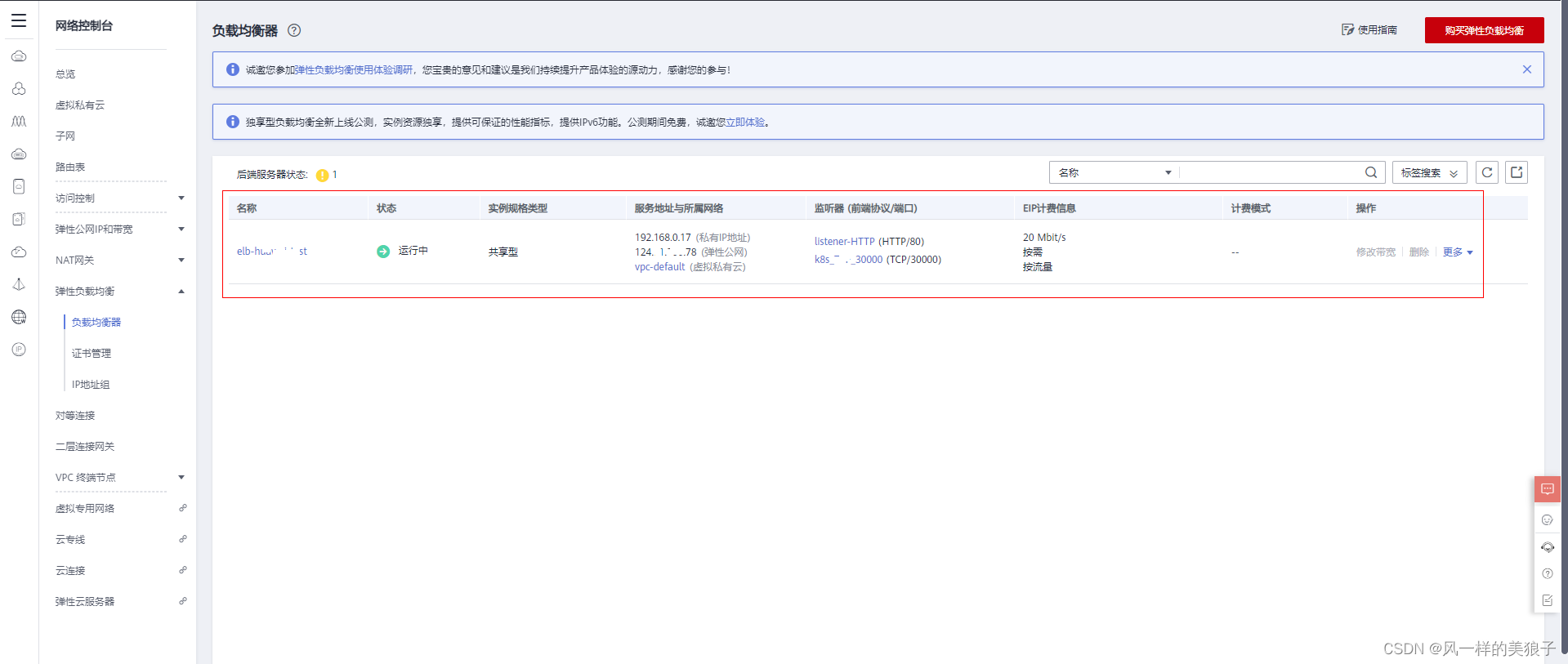Open 子网 in sidebar

(x=65, y=136)
